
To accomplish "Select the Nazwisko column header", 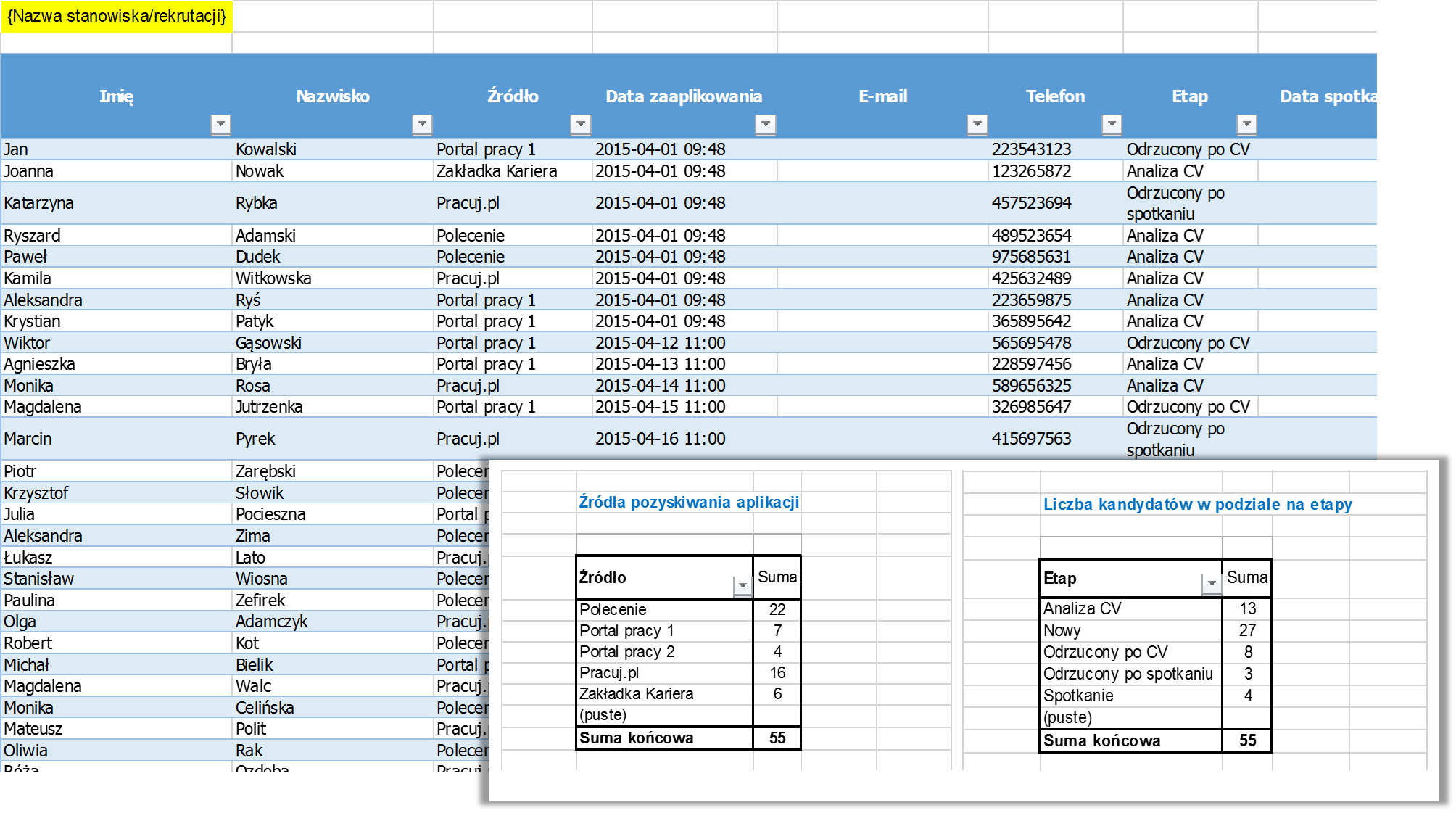I will [333, 96].
